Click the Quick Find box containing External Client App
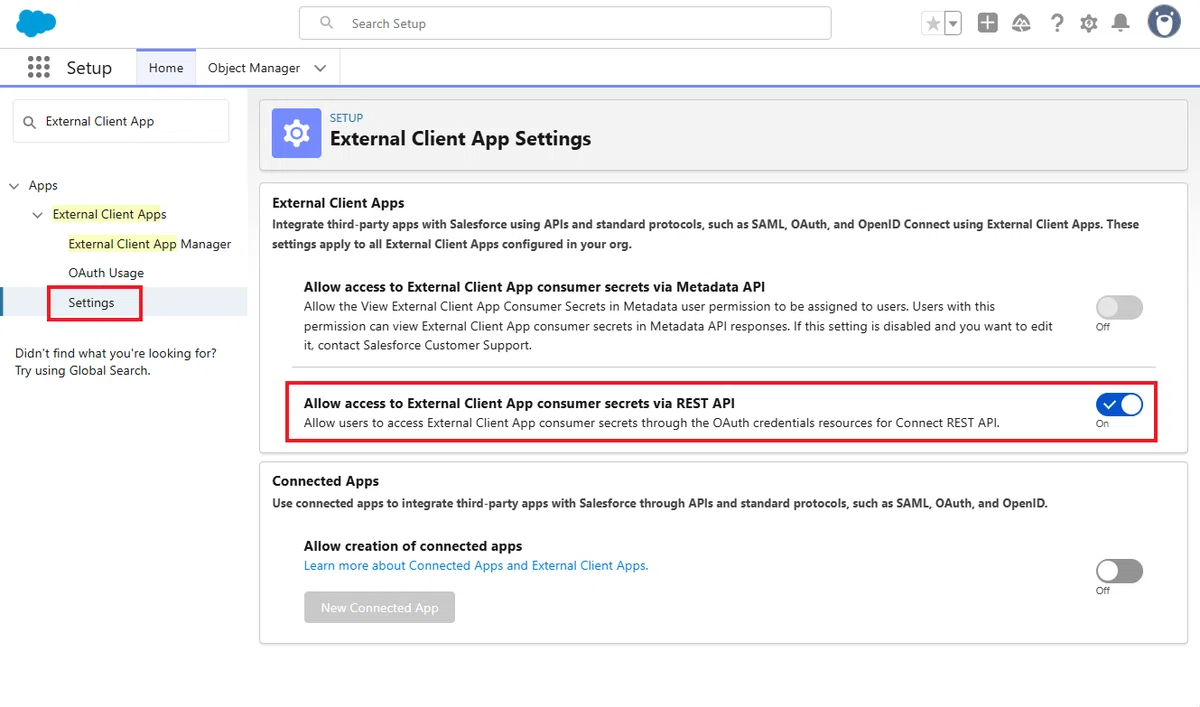1200x707 pixels. (x=121, y=121)
